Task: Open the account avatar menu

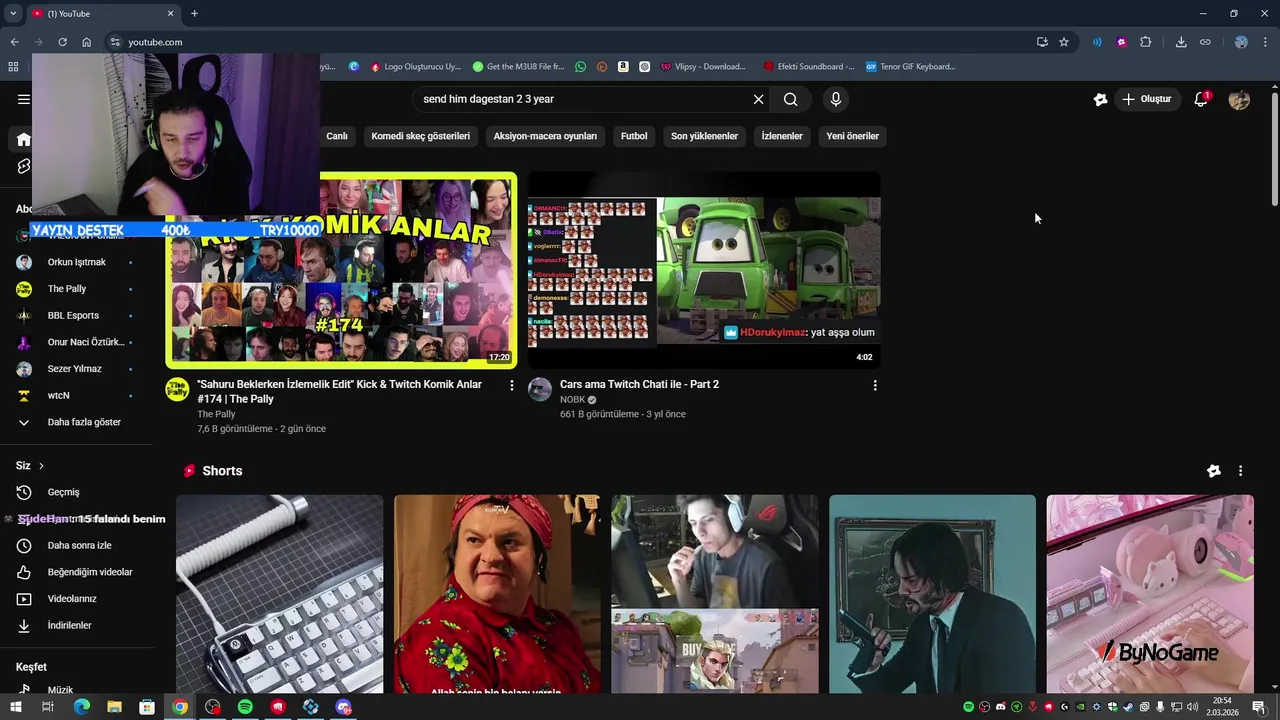Action: tap(1239, 99)
